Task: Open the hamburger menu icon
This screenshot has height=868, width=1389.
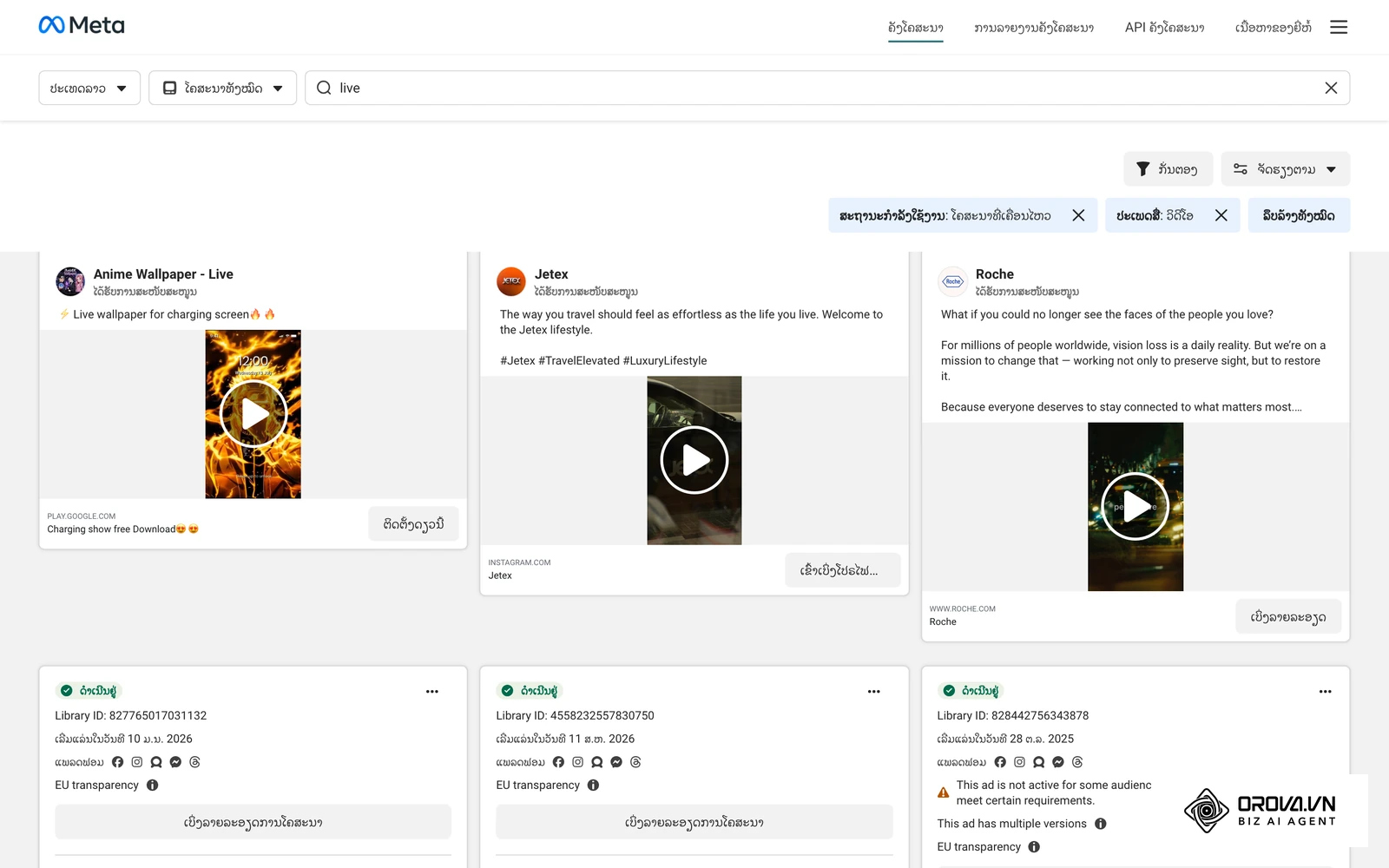Action: [x=1339, y=27]
